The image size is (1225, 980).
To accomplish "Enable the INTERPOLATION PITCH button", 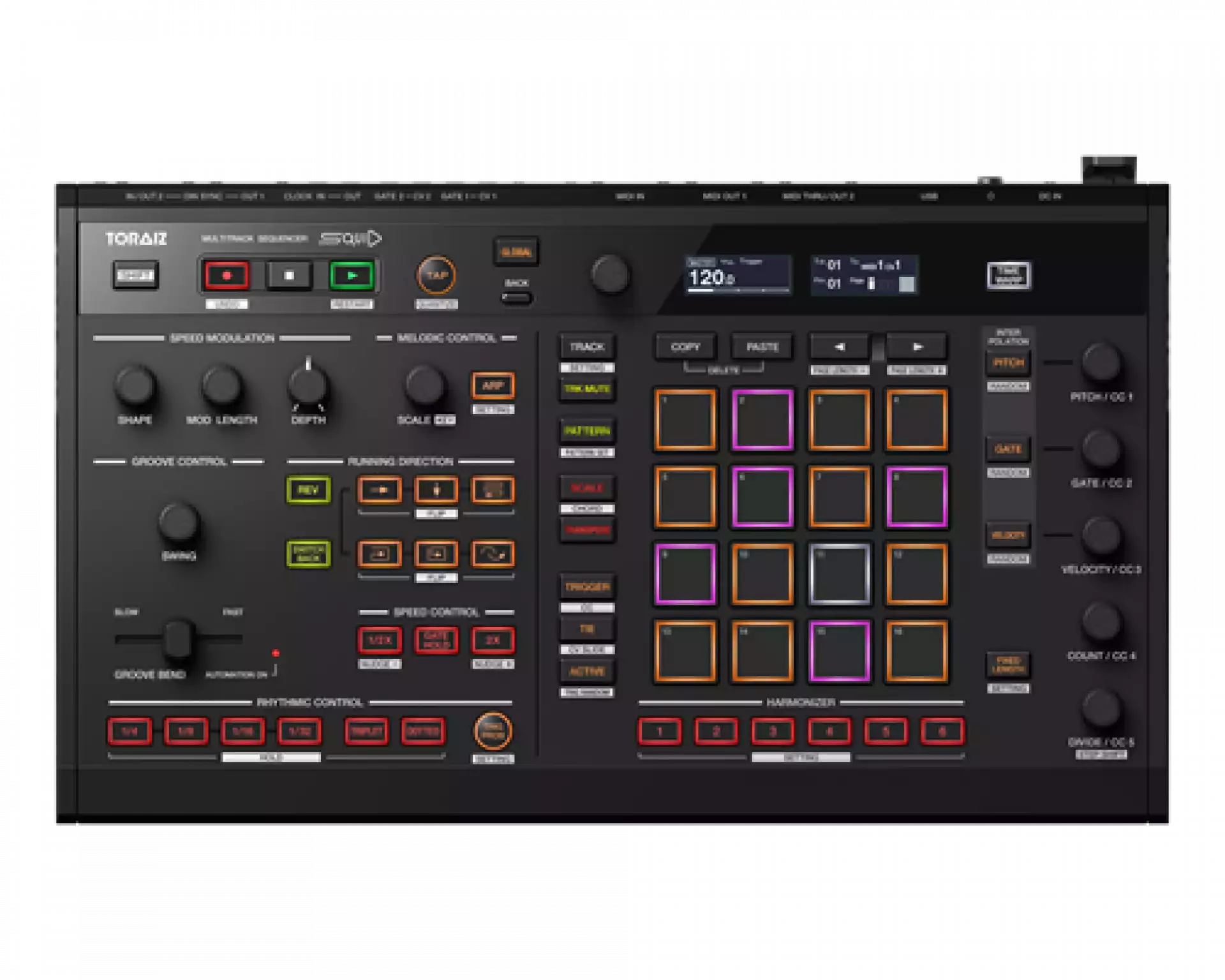I will pyautogui.click(x=1008, y=363).
